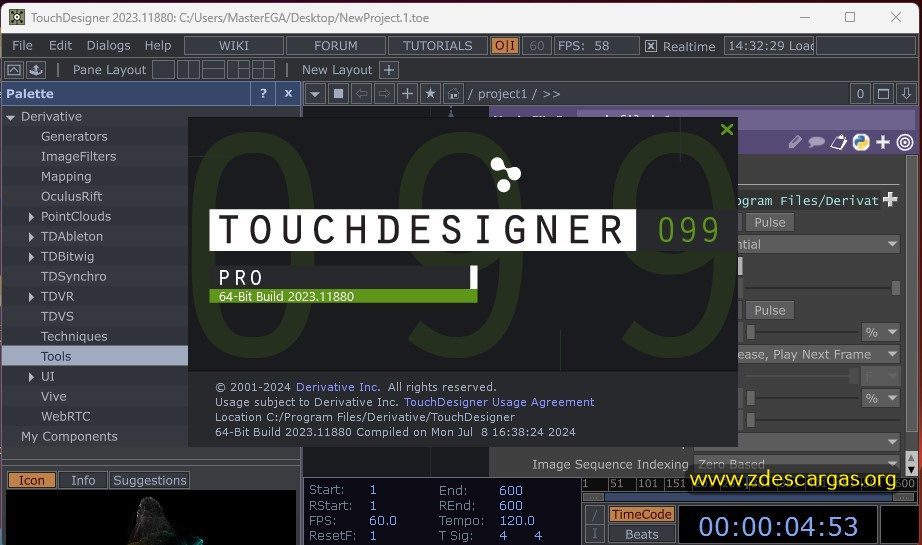Click the plus icon in pane bar
The image size is (922, 545).
(x=407, y=94)
